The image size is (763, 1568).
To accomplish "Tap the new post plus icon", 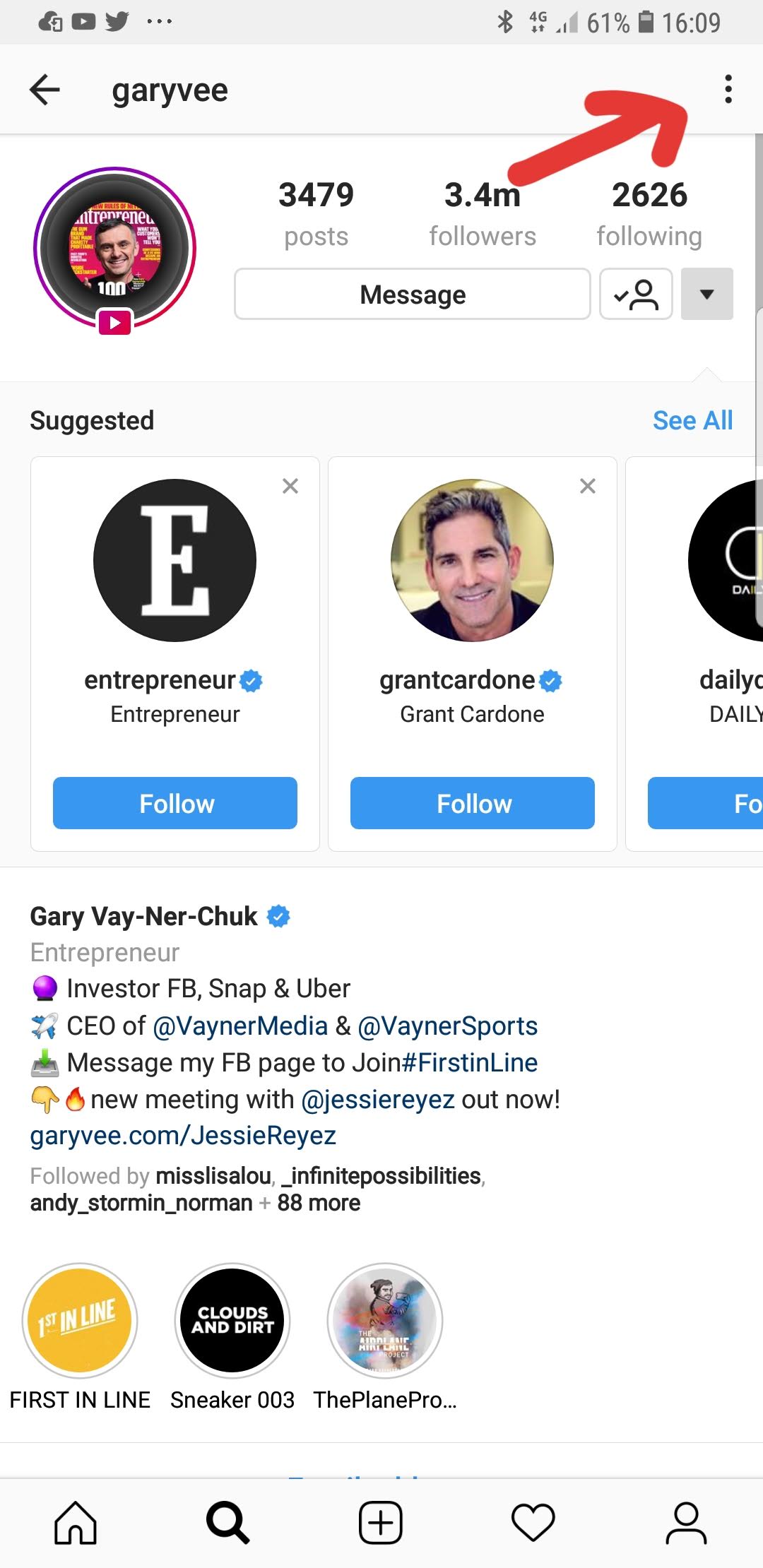I will 381,1522.
